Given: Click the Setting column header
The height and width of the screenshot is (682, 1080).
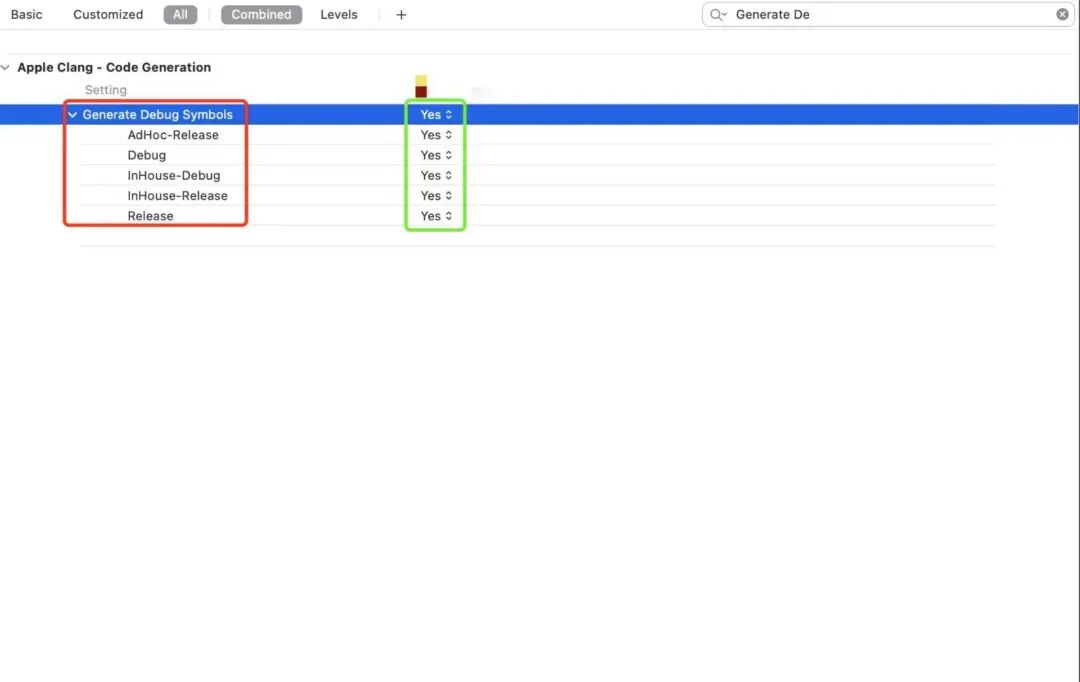Looking at the screenshot, I should pyautogui.click(x=105, y=90).
